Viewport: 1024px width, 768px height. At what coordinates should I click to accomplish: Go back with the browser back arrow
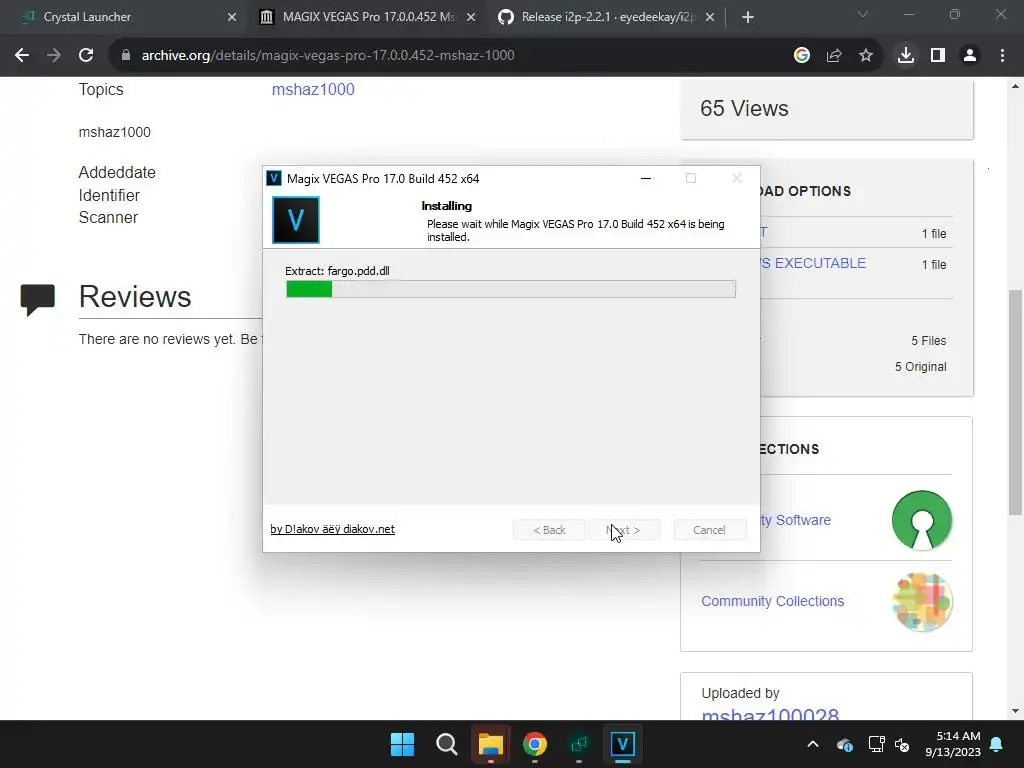(x=22, y=56)
